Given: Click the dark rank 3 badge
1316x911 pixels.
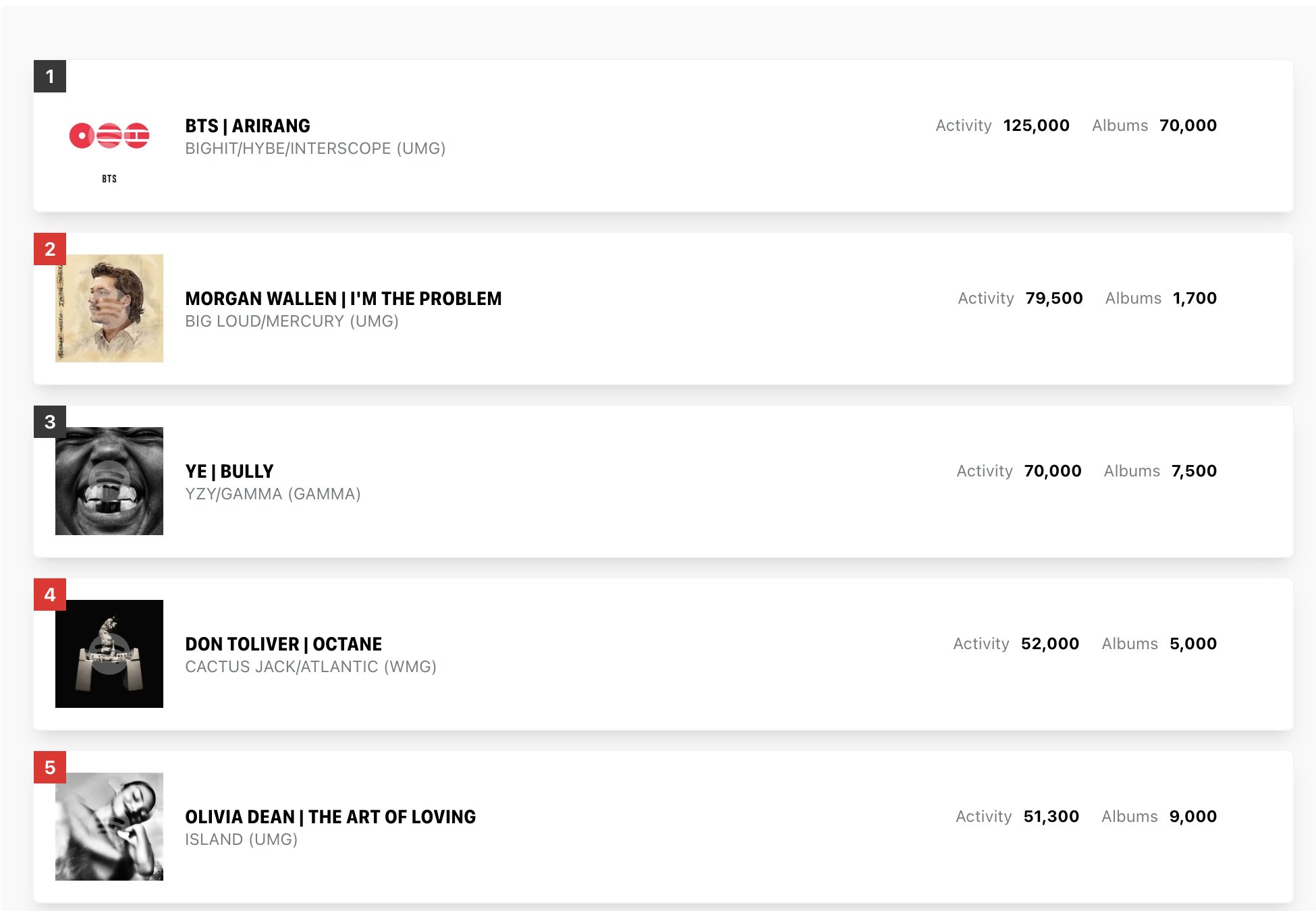Looking at the screenshot, I should 50,422.
